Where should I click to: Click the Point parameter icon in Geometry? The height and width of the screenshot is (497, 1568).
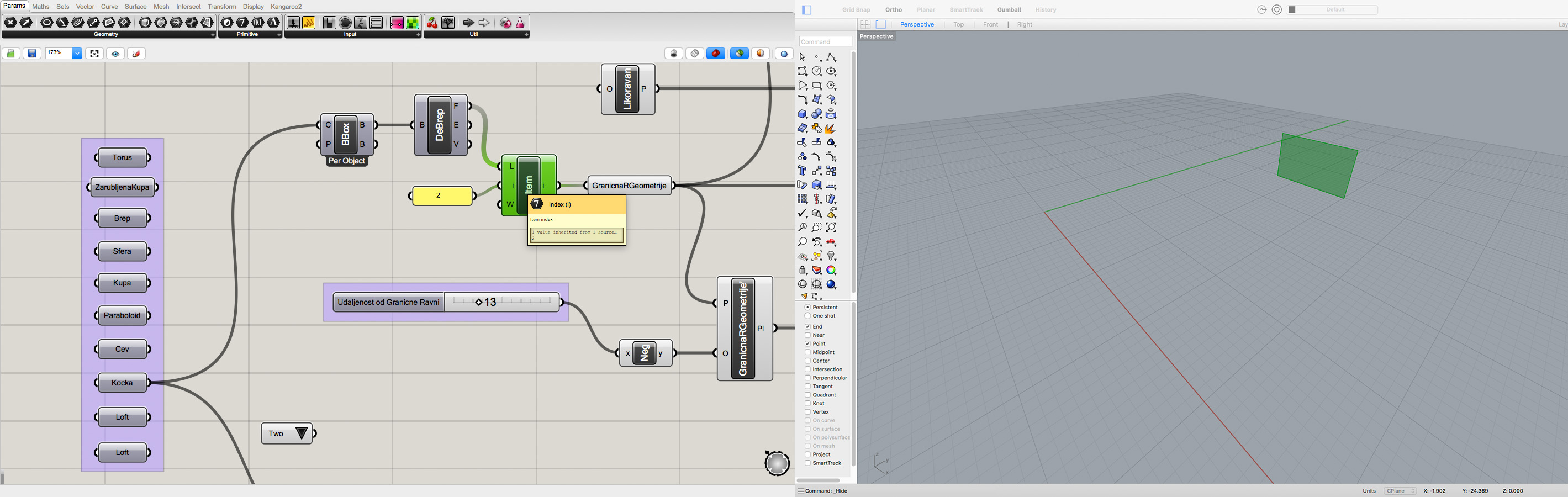tap(10, 23)
